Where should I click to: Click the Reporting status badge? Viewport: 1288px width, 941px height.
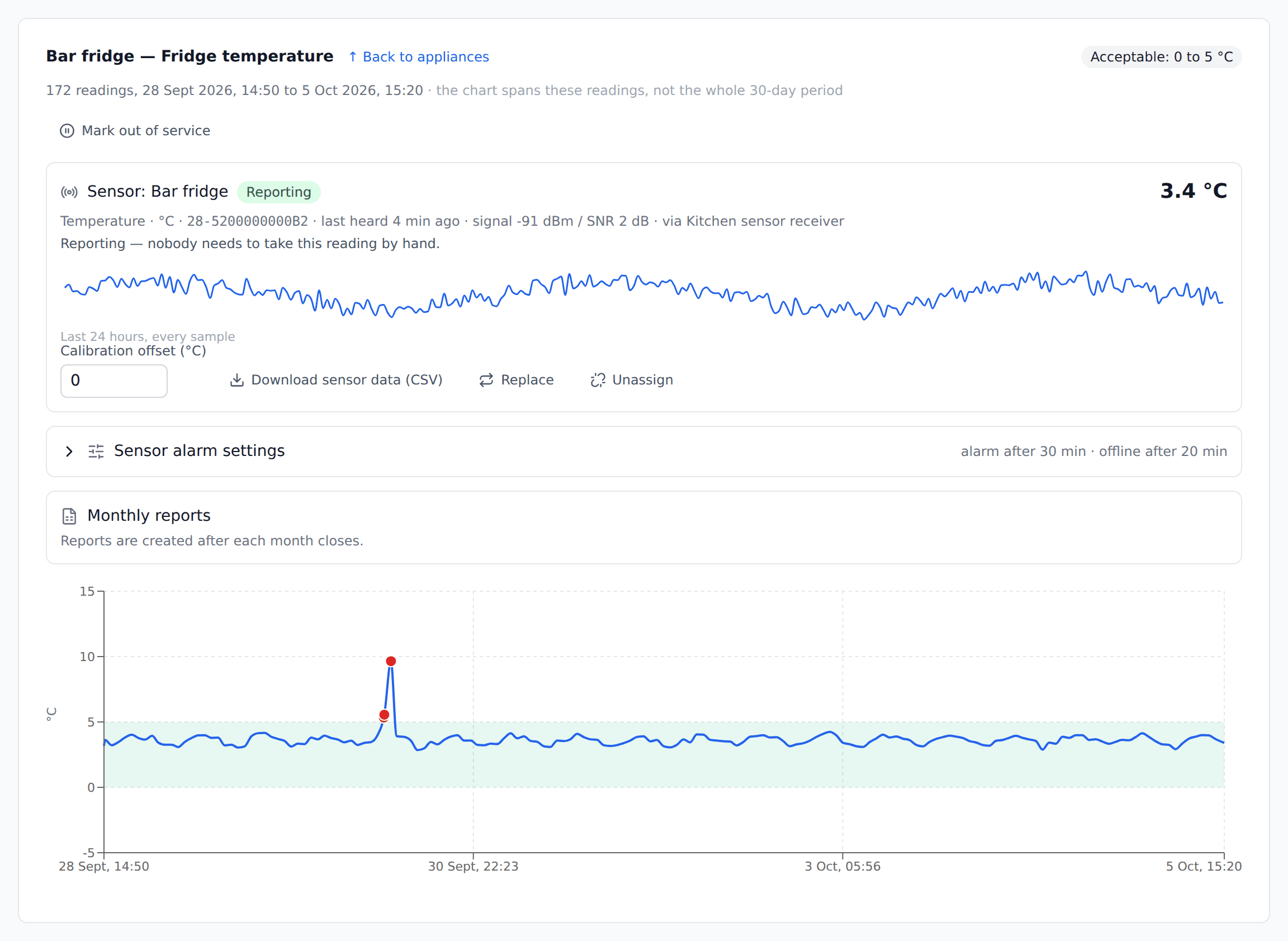click(279, 192)
